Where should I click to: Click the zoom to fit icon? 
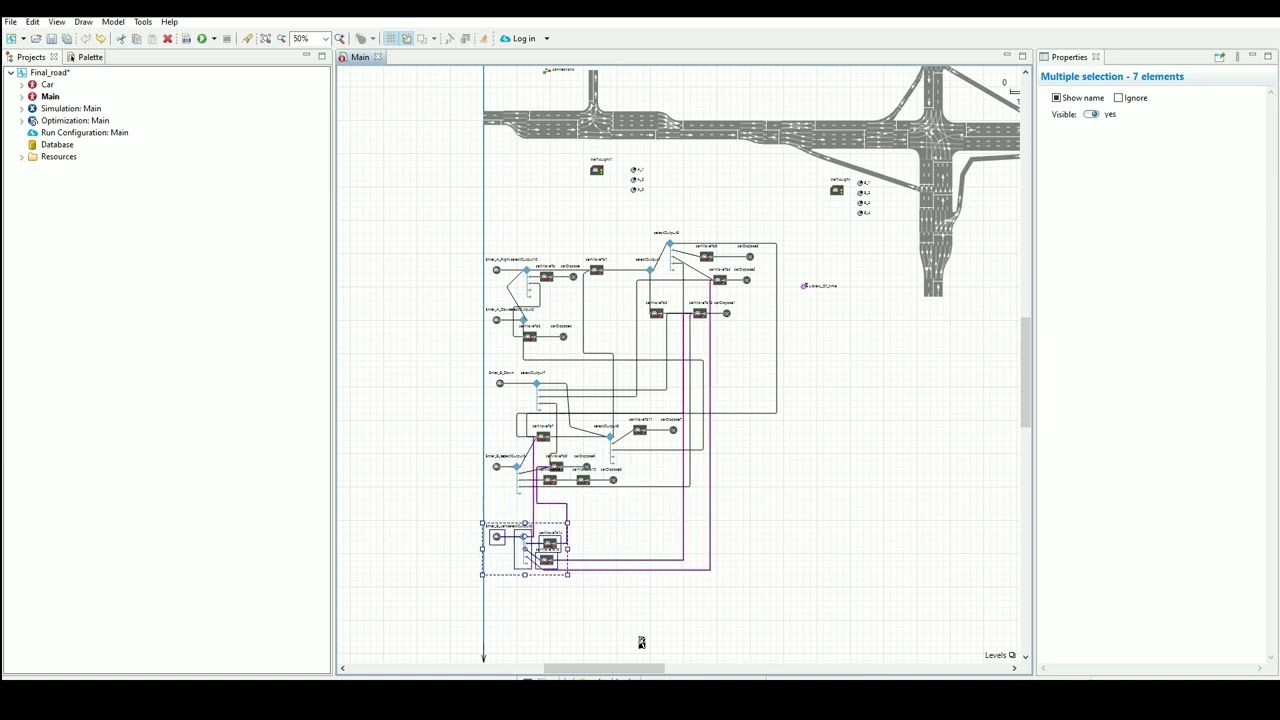pyautogui.click(x=265, y=39)
